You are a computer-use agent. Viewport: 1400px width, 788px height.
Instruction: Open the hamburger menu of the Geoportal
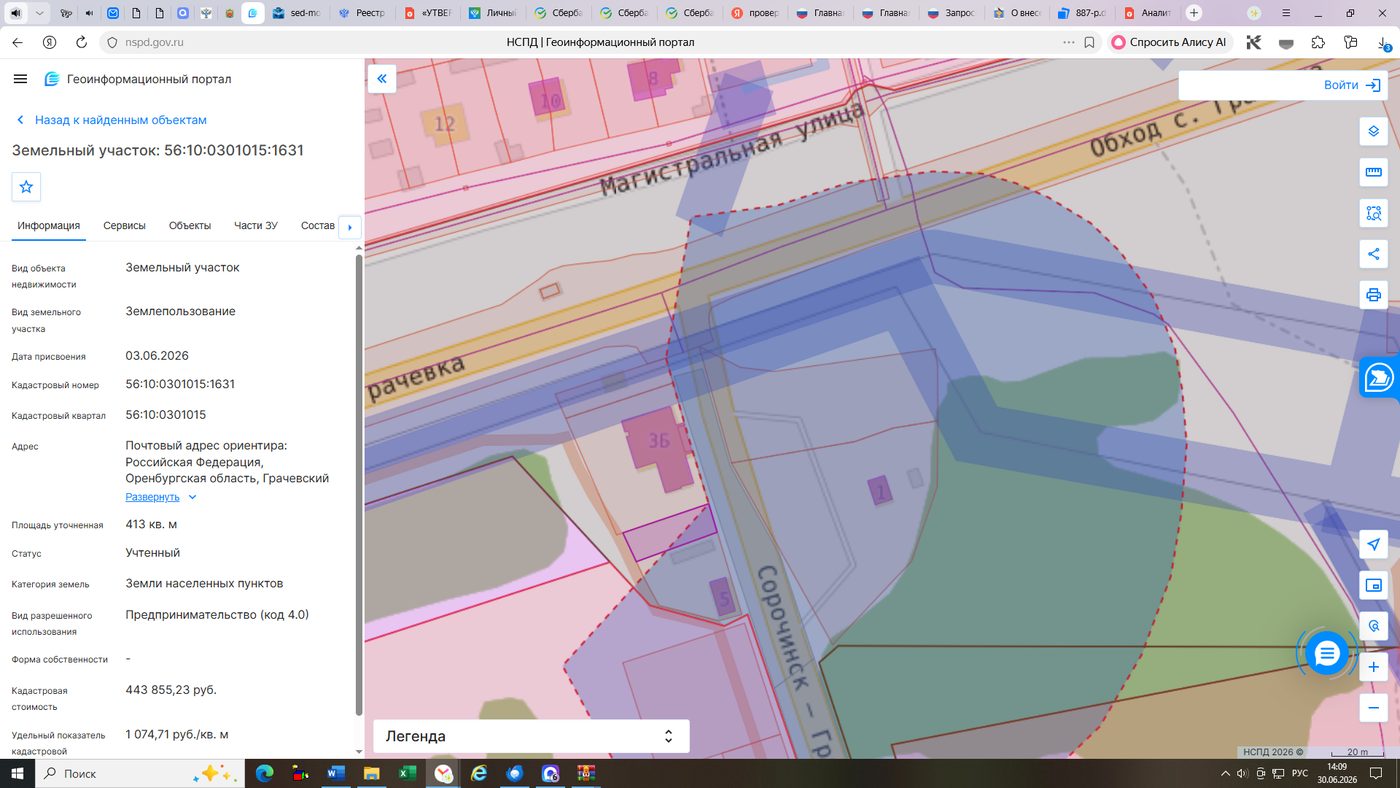pos(20,79)
